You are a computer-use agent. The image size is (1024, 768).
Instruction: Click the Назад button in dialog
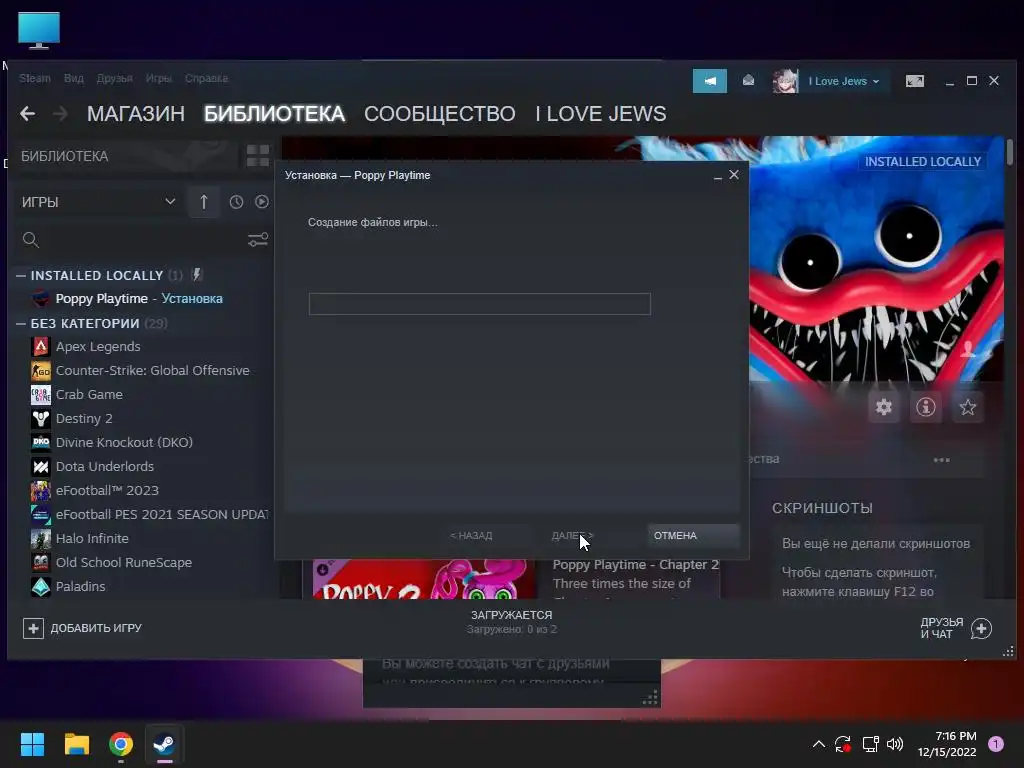[471, 536]
